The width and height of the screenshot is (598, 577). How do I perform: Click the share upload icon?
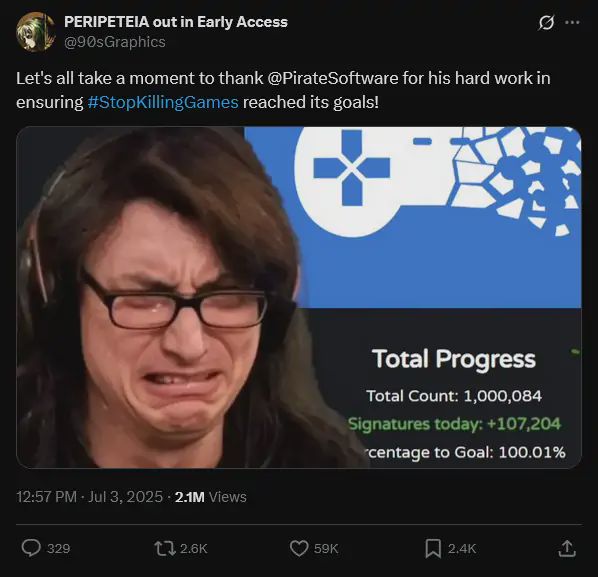click(x=567, y=548)
